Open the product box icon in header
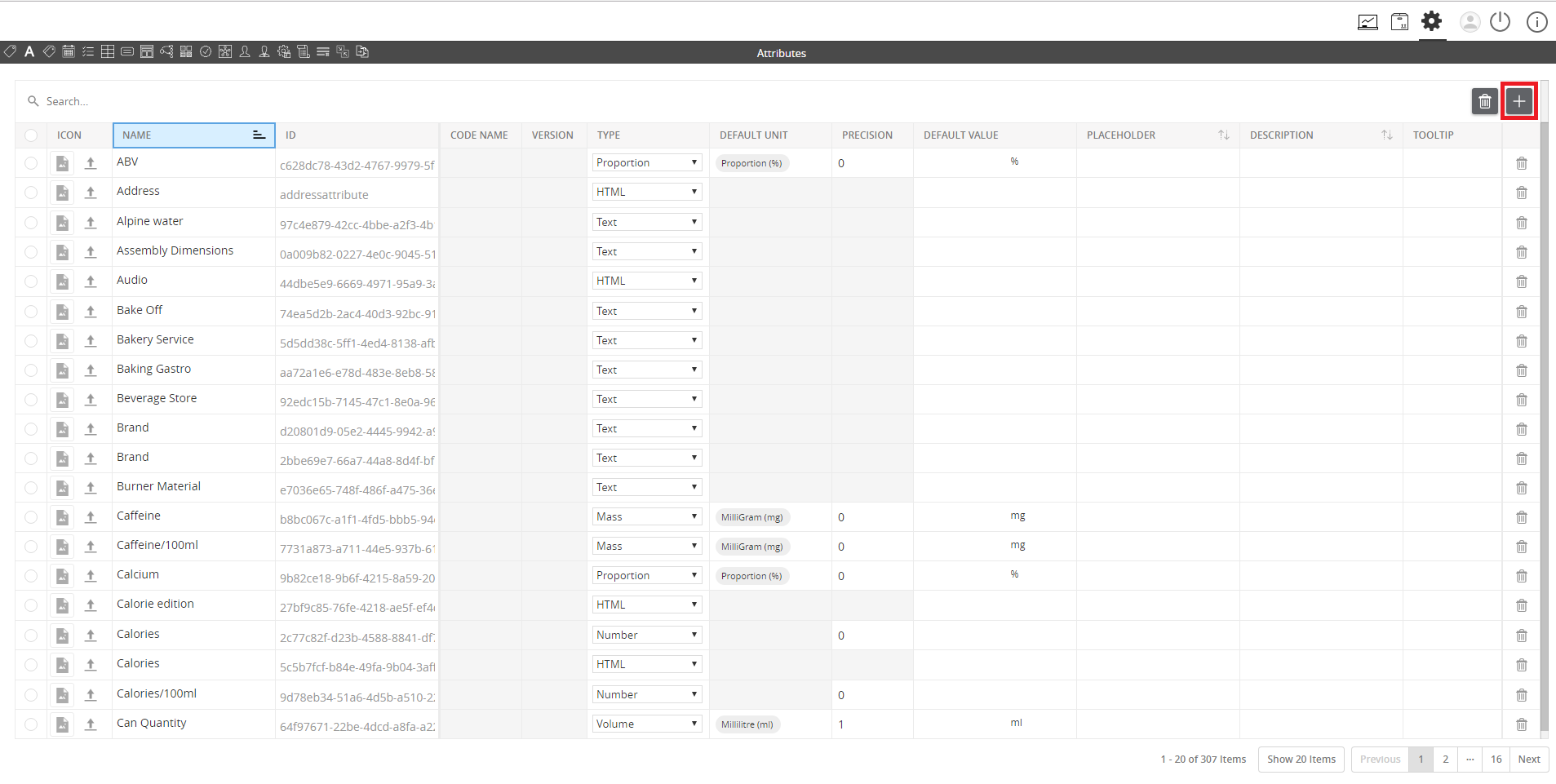Screen dimensions: 1556x784 coord(1399,22)
